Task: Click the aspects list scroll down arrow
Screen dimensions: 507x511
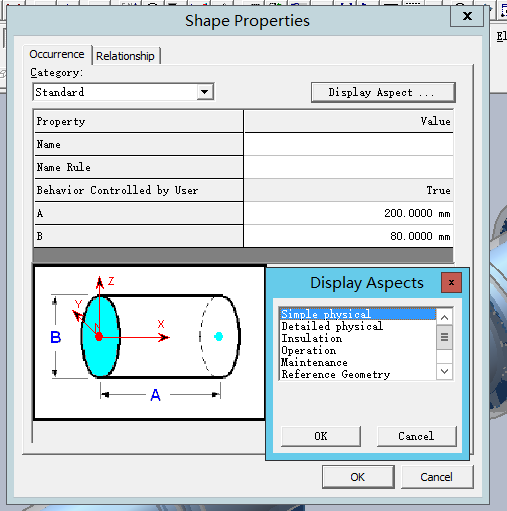Action: pyautogui.click(x=444, y=371)
